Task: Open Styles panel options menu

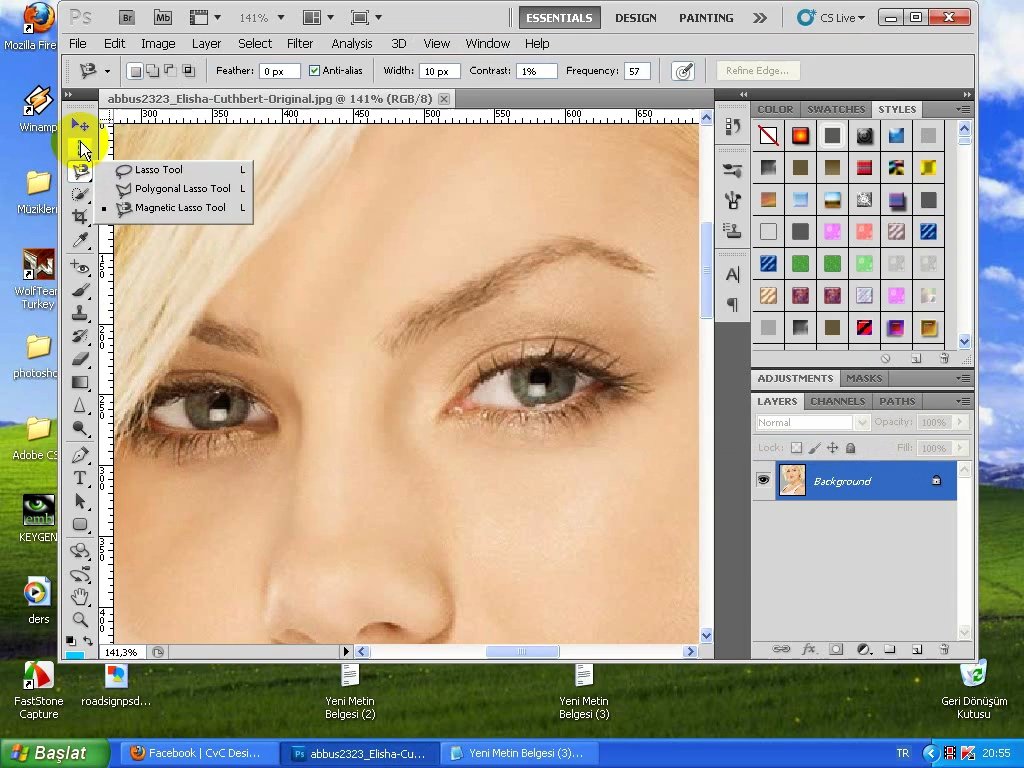Action: pyautogui.click(x=963, y=109)
